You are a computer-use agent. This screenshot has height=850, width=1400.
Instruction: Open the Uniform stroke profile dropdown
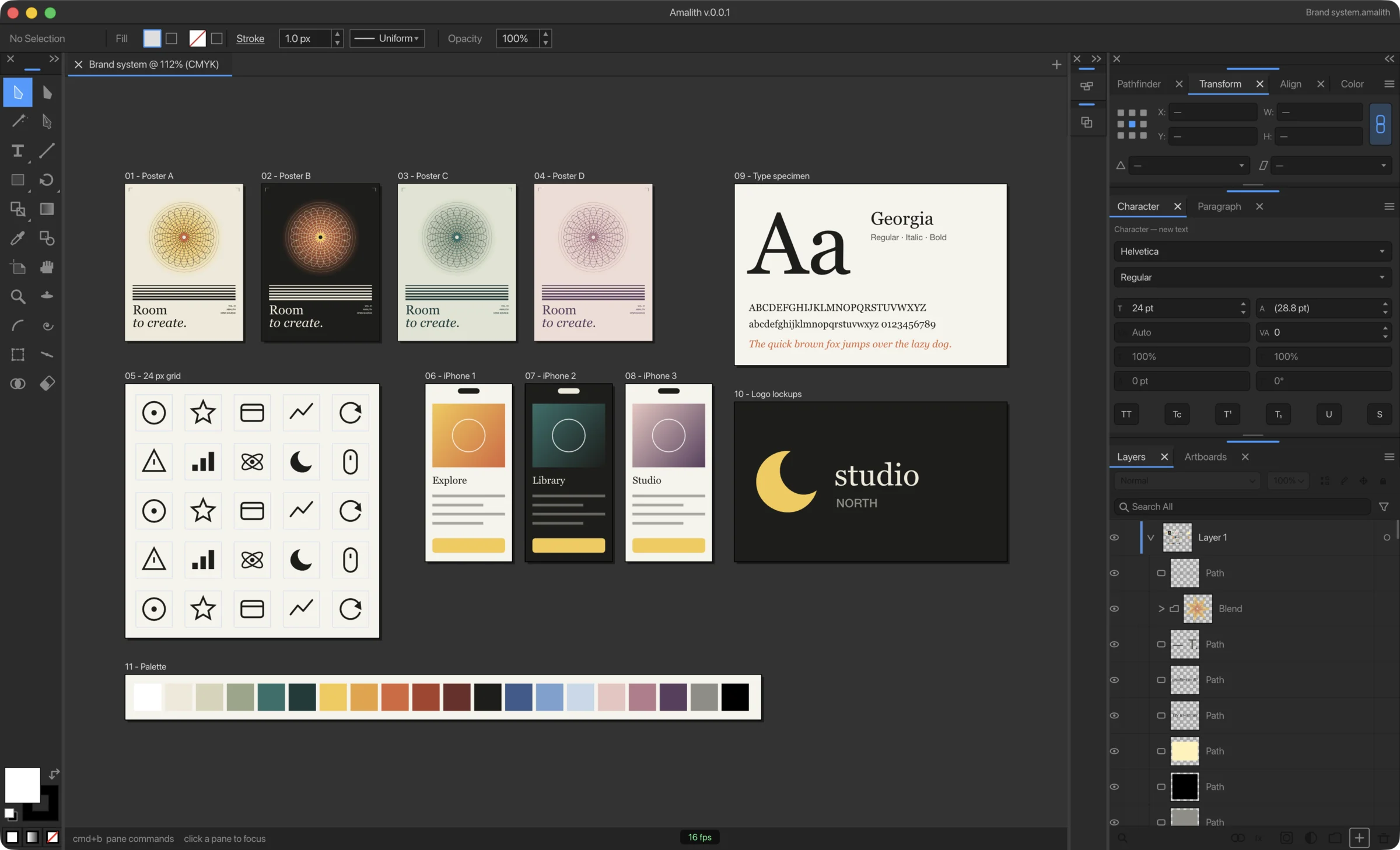[x=387, y=38]
